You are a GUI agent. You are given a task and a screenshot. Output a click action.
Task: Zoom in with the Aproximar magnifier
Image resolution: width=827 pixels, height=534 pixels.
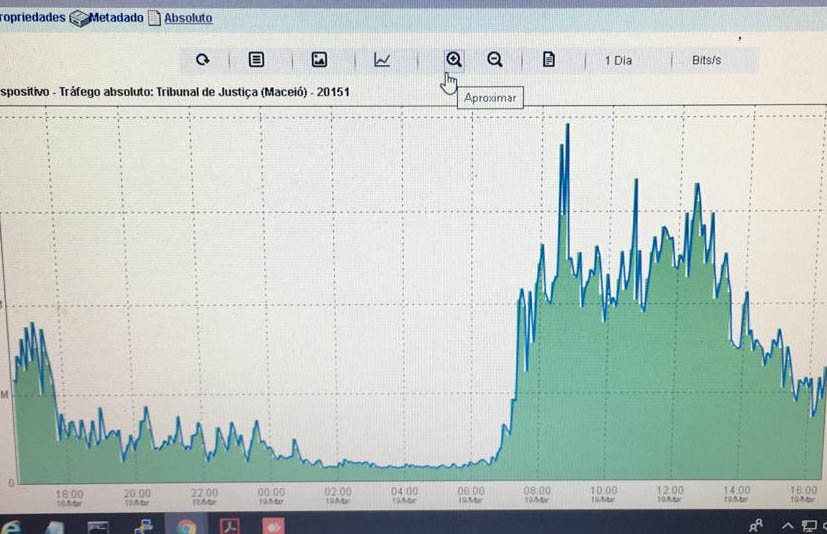(x=454, y=59)
